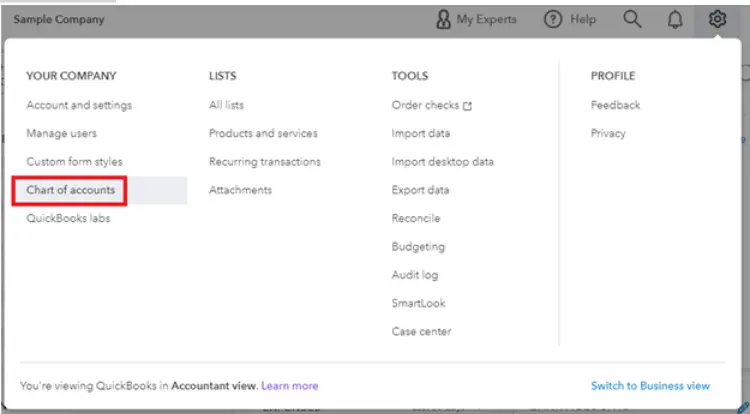Click the settings gear icon
Image resolution: width=750 pixels, height=414 pixels.
coord(717,19)
